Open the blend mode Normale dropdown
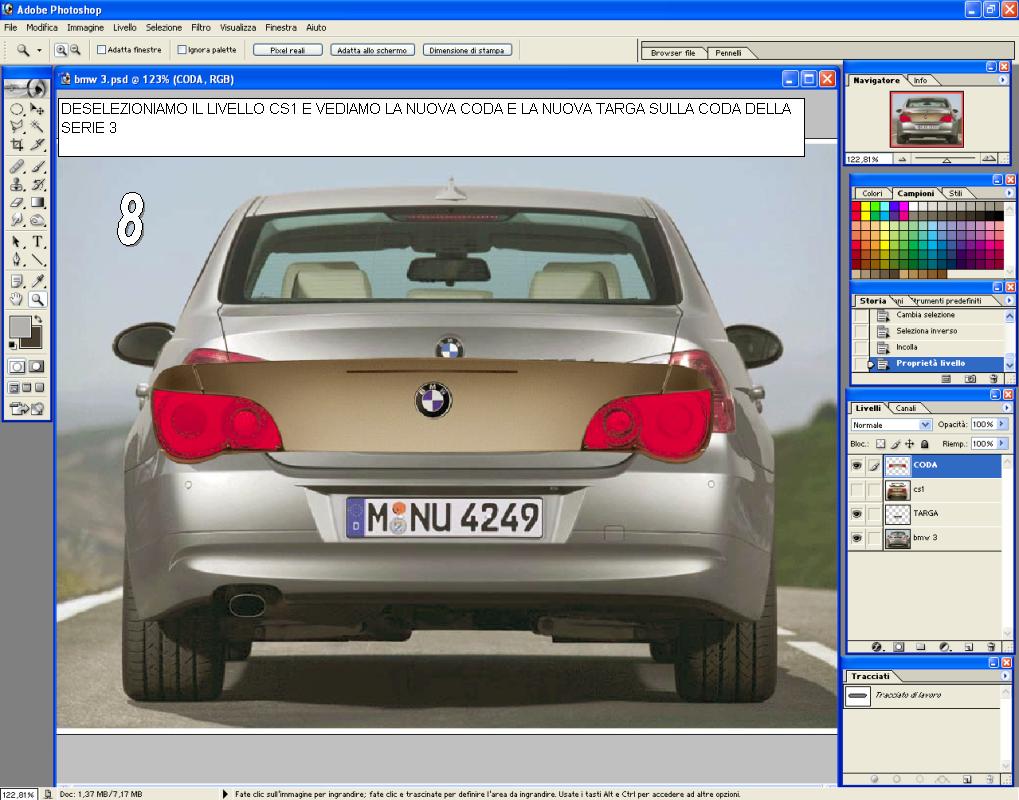Viewport: 1019px width, 800px height. tap(925, 425)
